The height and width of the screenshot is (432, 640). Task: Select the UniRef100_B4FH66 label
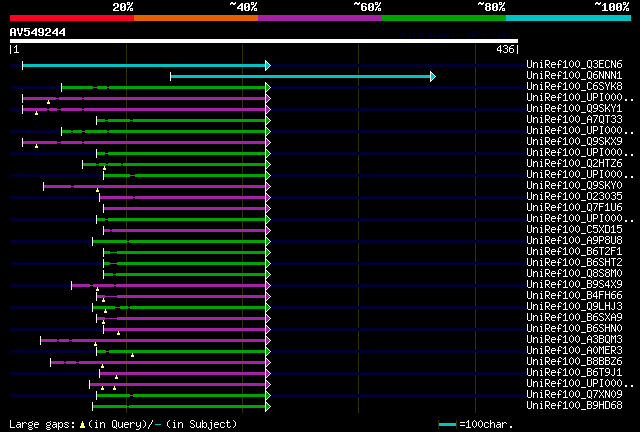pyautogui.click(x=574, y=296)
